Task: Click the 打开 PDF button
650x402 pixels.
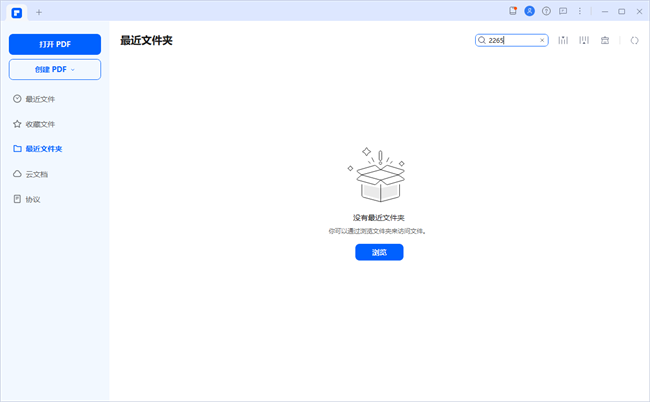Action: (55, 44)
